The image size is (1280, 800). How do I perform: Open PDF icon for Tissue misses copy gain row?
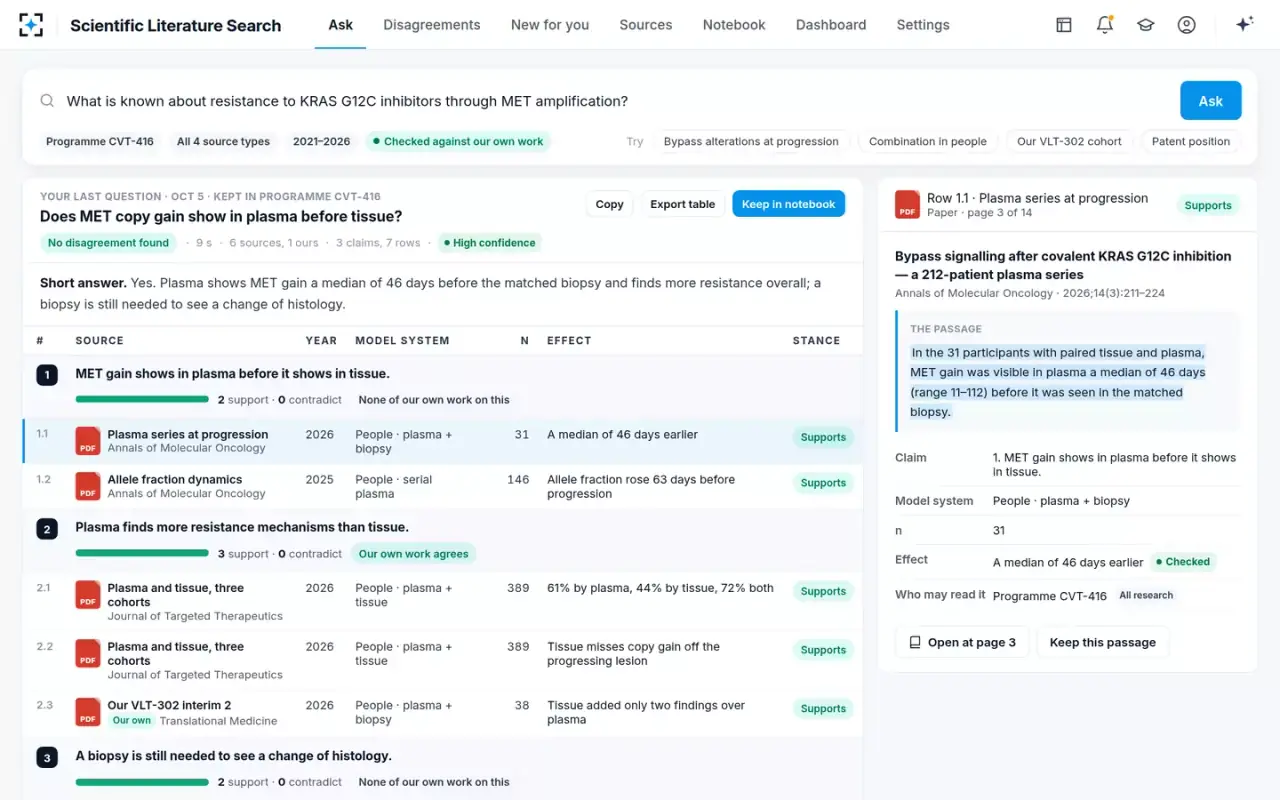coord(88,654)
